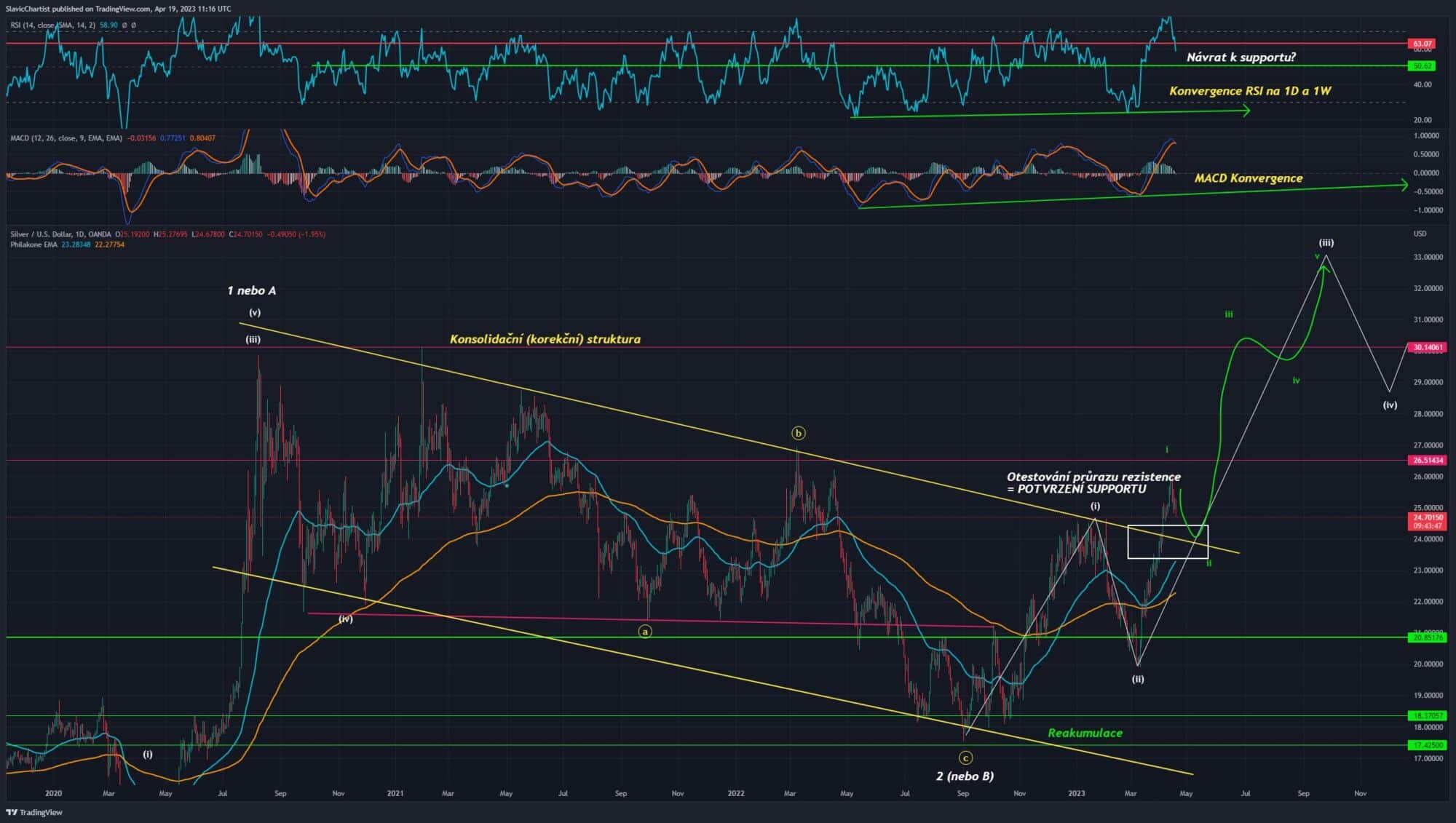The height and width of the screenshot is (823, 1456).
Task: Select the circled 'c' wave label
Action: 965,758
